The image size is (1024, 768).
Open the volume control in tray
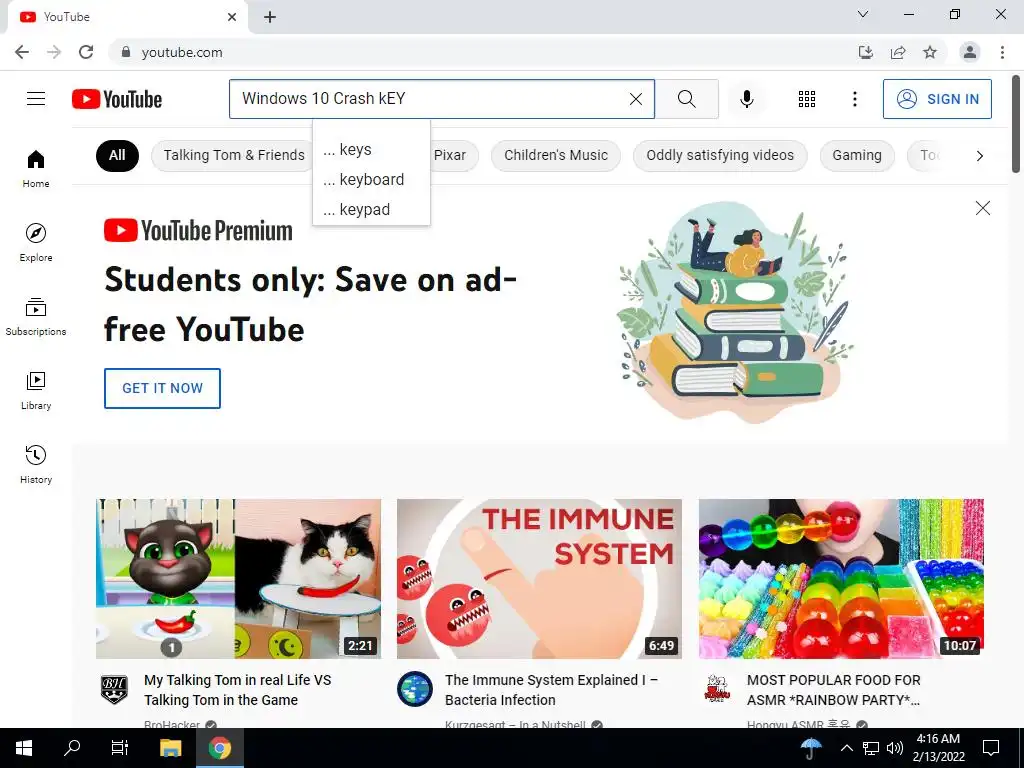click(x=895, y=748)
